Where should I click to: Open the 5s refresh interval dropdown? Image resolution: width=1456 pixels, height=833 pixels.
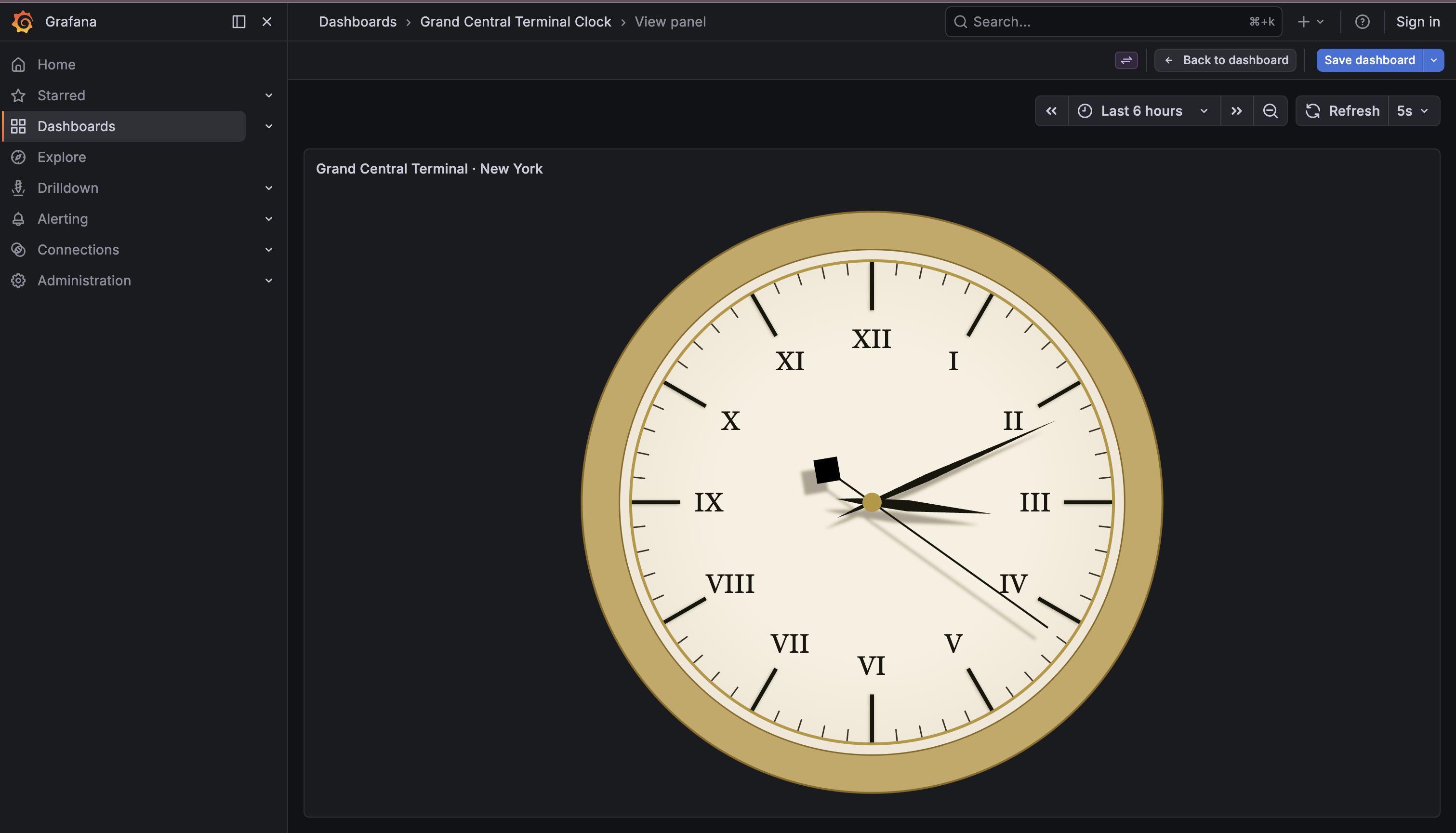coord(1414,111)
